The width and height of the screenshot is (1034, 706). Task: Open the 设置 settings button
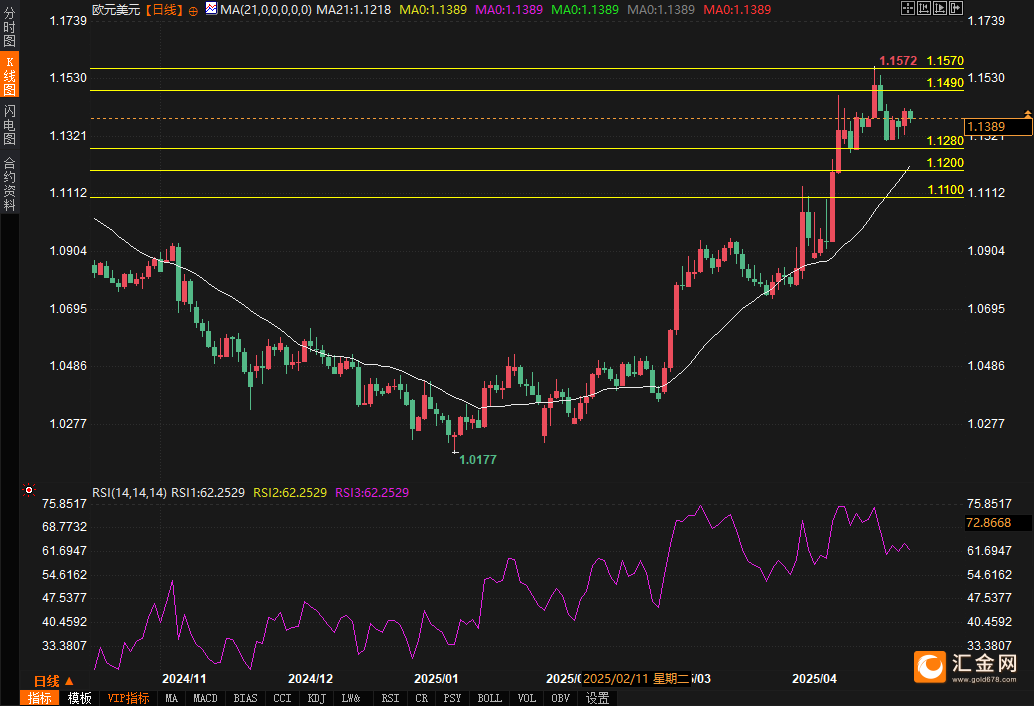598,698
